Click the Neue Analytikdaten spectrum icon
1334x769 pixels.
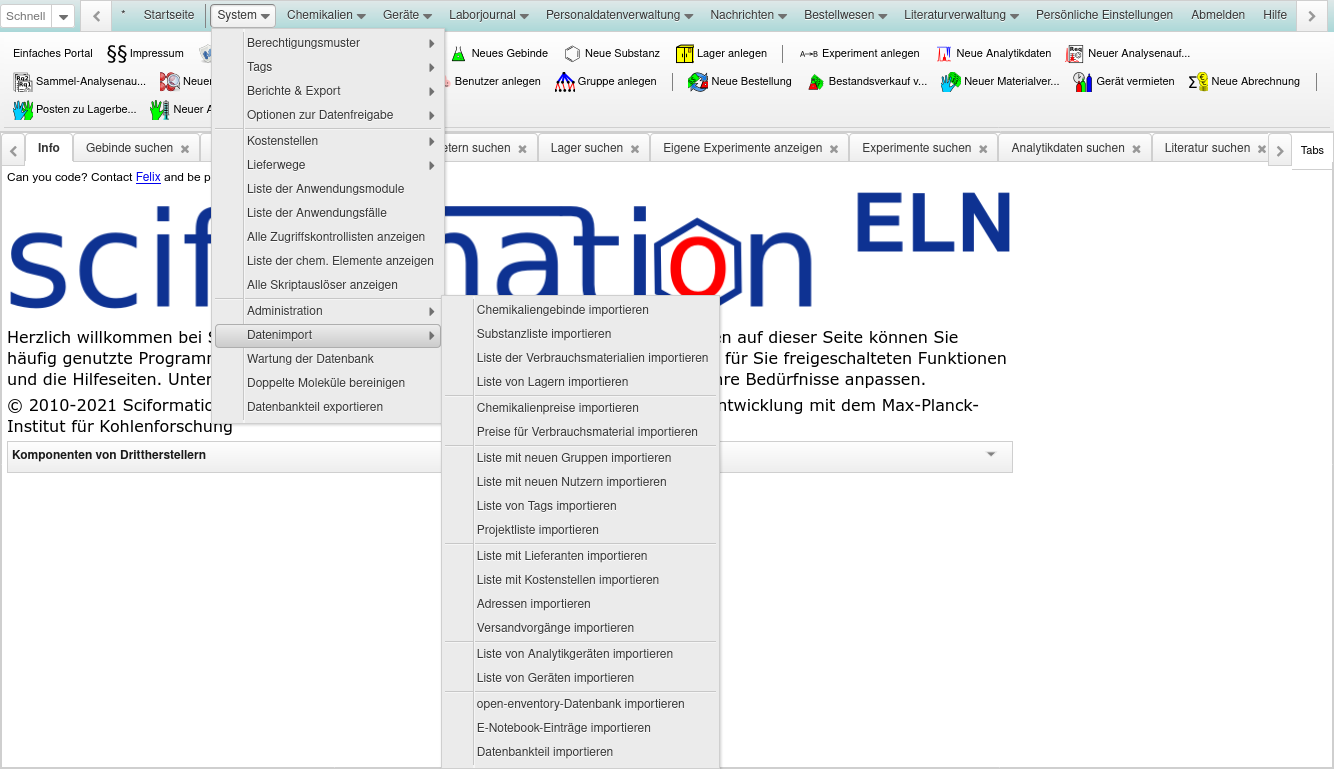point(944,53)
